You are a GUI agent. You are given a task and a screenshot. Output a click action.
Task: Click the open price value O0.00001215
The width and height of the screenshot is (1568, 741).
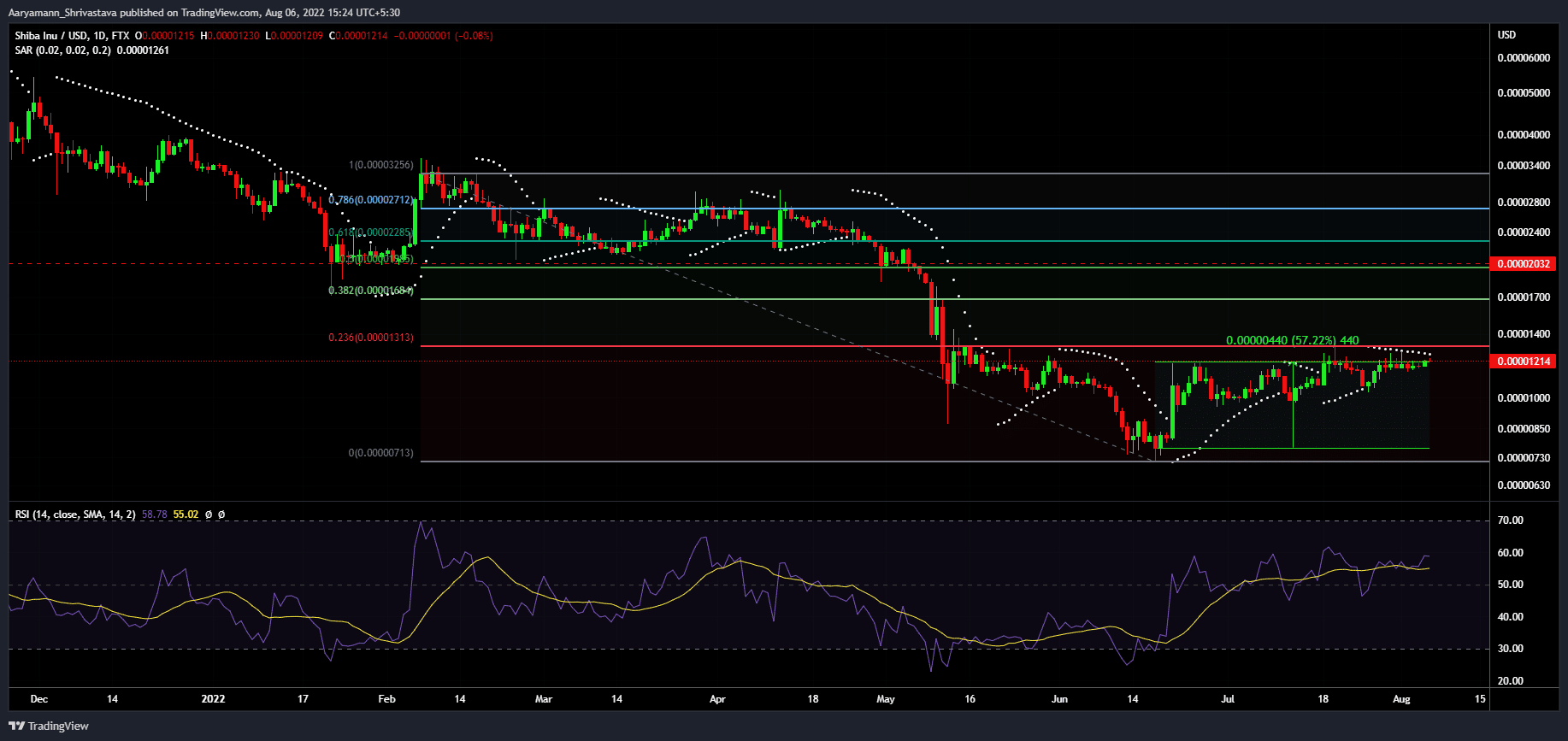tap(164, 36)
